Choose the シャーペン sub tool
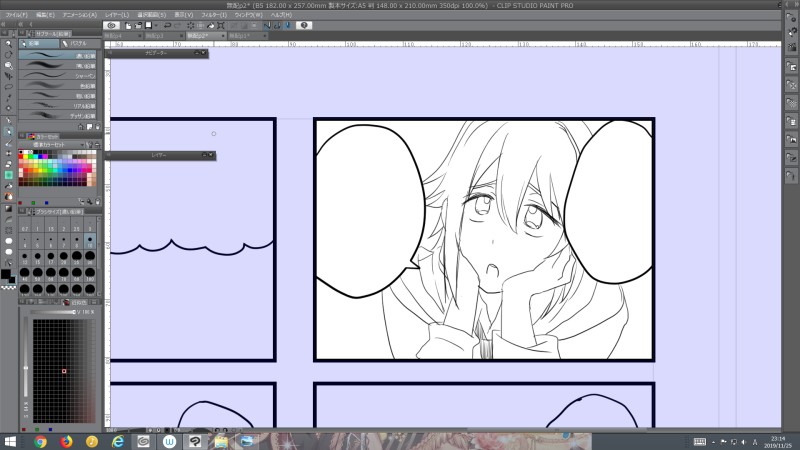 [57, 76]
